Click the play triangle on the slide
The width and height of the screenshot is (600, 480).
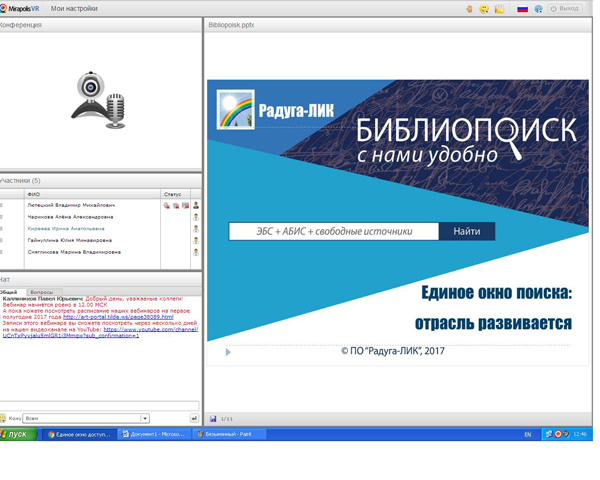(x=228, y=352)
